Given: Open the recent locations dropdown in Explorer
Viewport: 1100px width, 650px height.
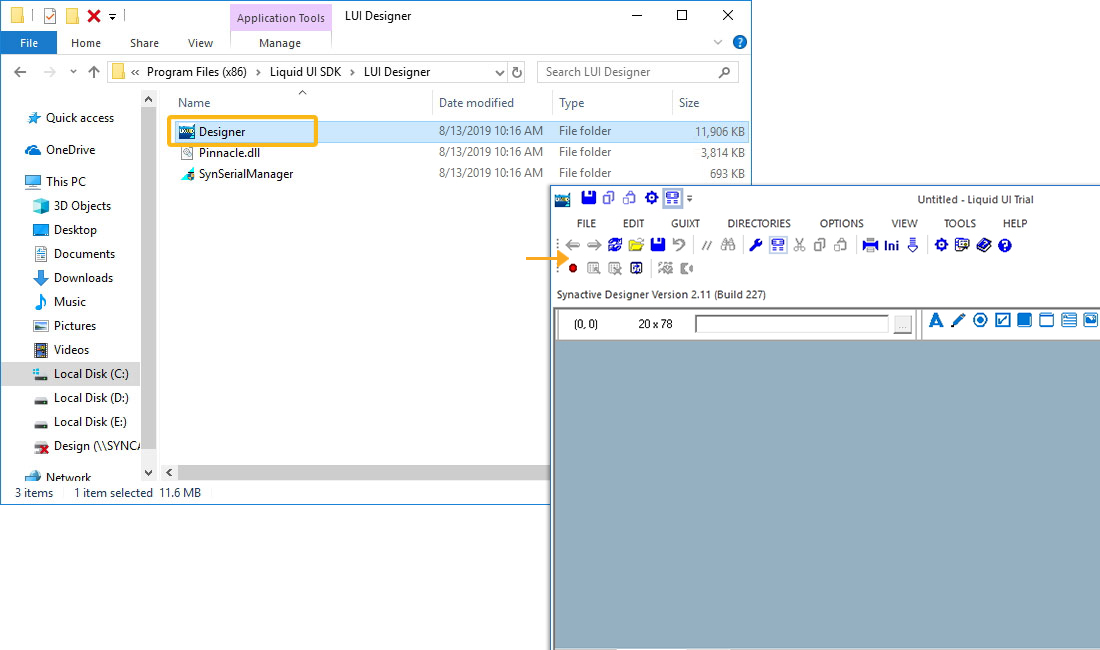Looking at the screenshot, I should click(73, 72).
